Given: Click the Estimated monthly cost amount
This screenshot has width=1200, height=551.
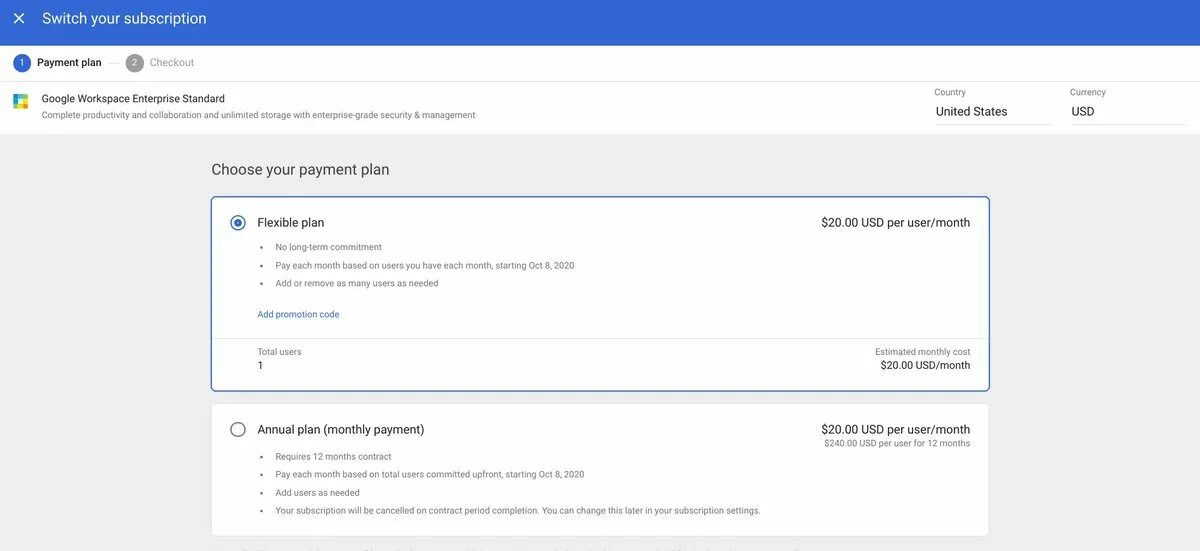Looking at the screenshot, I should pyautogui.click(x=925, y=366).
